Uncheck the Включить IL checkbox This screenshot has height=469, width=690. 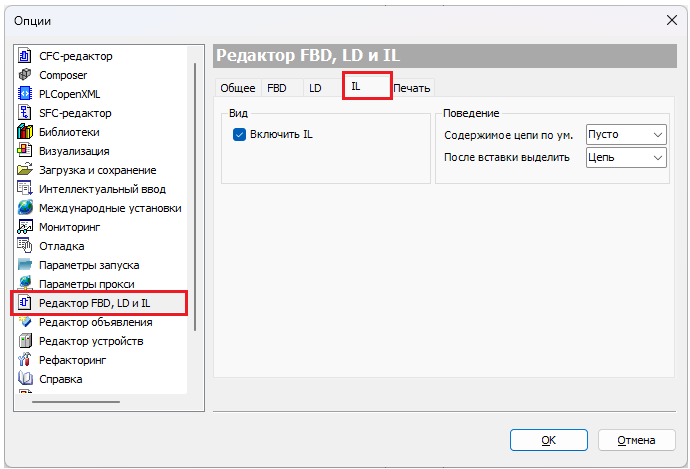[x=239, y=134]
